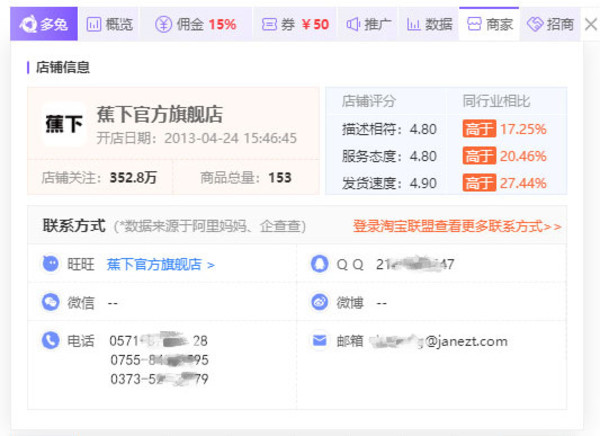Click the 开店日期 2013-04-24 text
Viewport: 600px width, 436px height.
[x=197, y=138]
